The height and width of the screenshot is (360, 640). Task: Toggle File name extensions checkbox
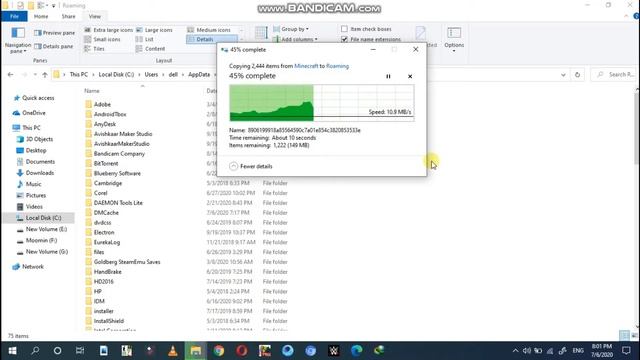(344, 39)
